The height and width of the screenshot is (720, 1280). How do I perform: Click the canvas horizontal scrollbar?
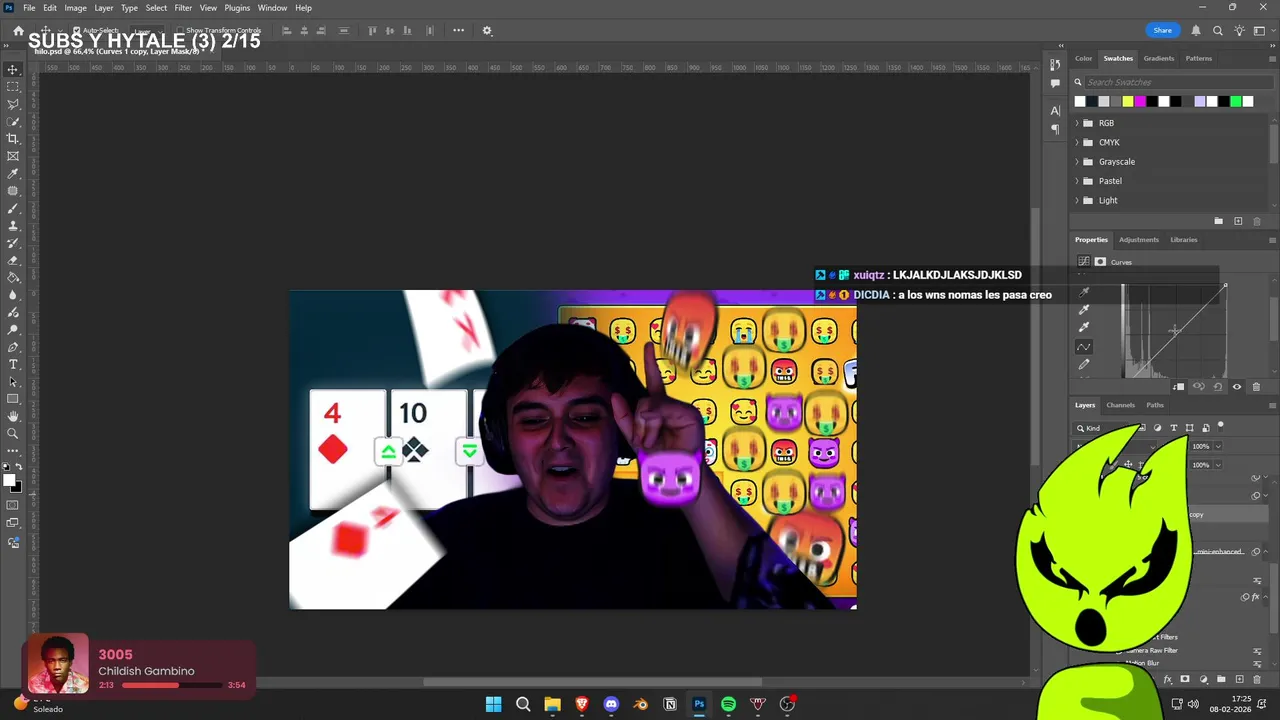(x=592, y=683)
